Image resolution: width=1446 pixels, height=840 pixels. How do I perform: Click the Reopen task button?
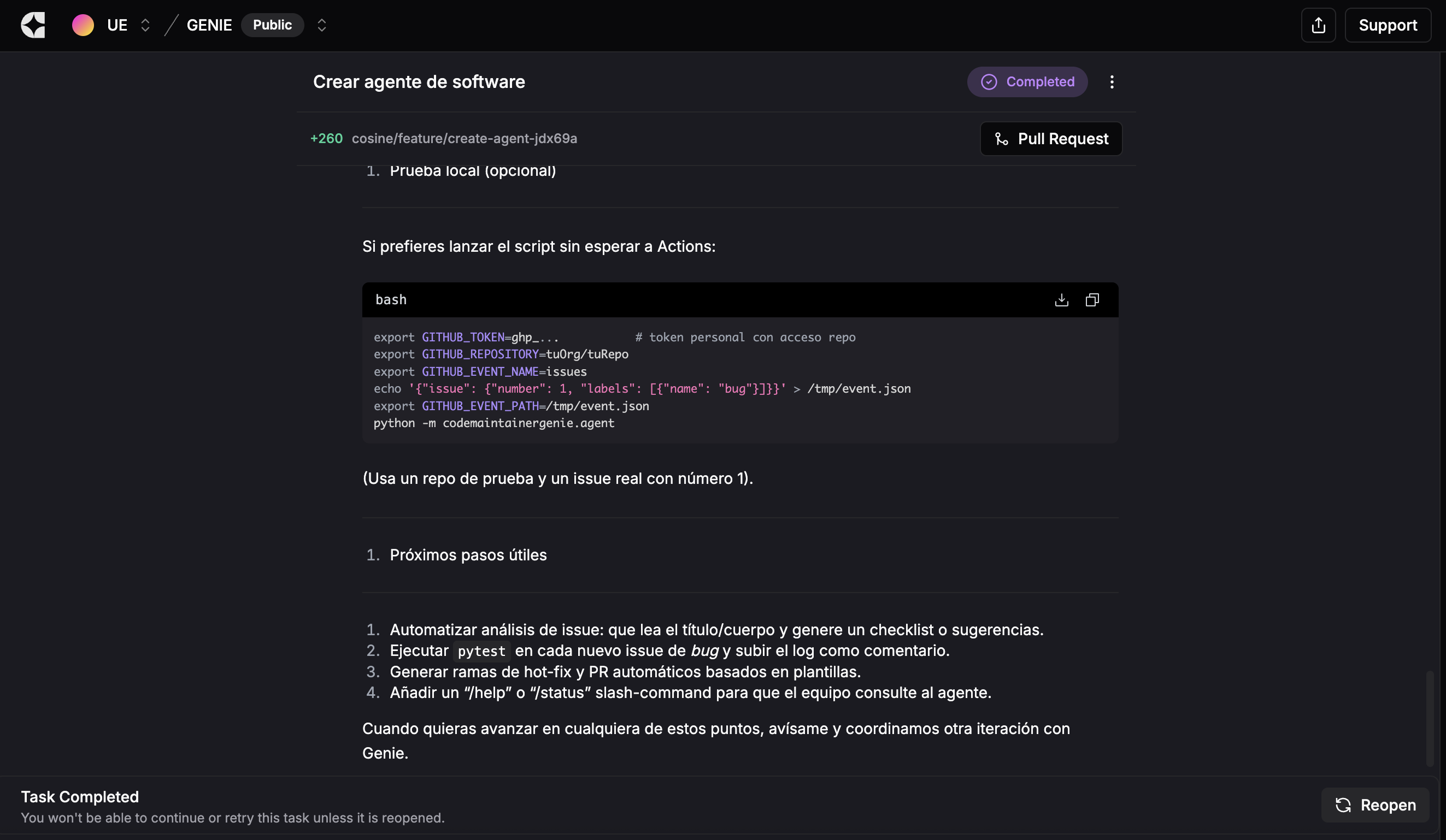point(1375,805)
